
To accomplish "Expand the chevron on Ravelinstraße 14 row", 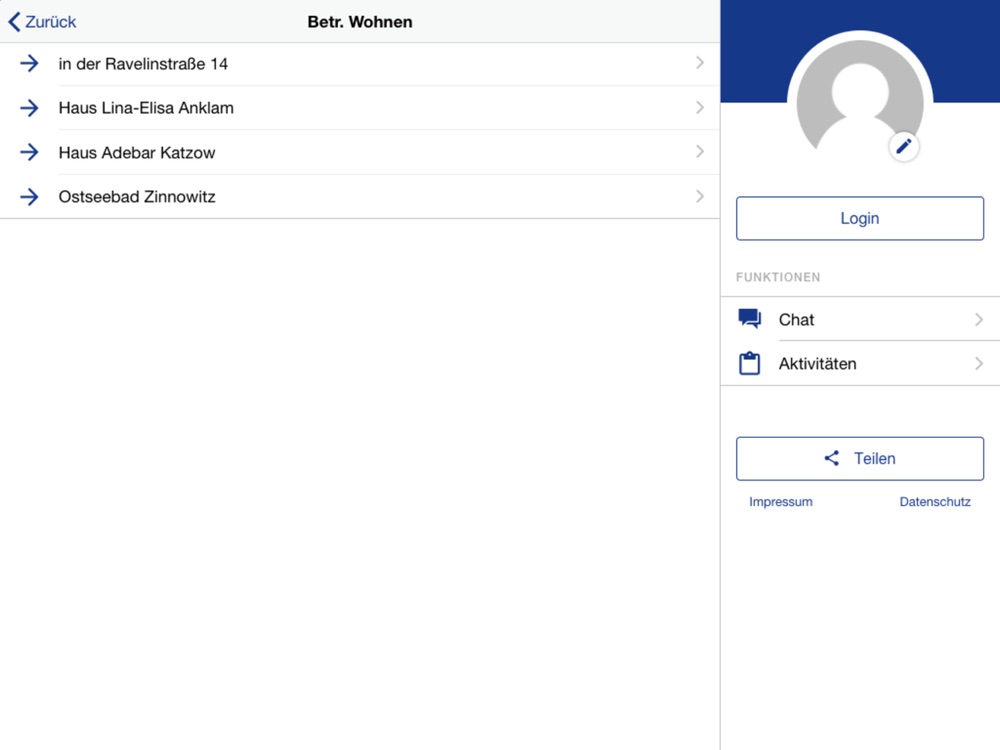I will (699, 63).
